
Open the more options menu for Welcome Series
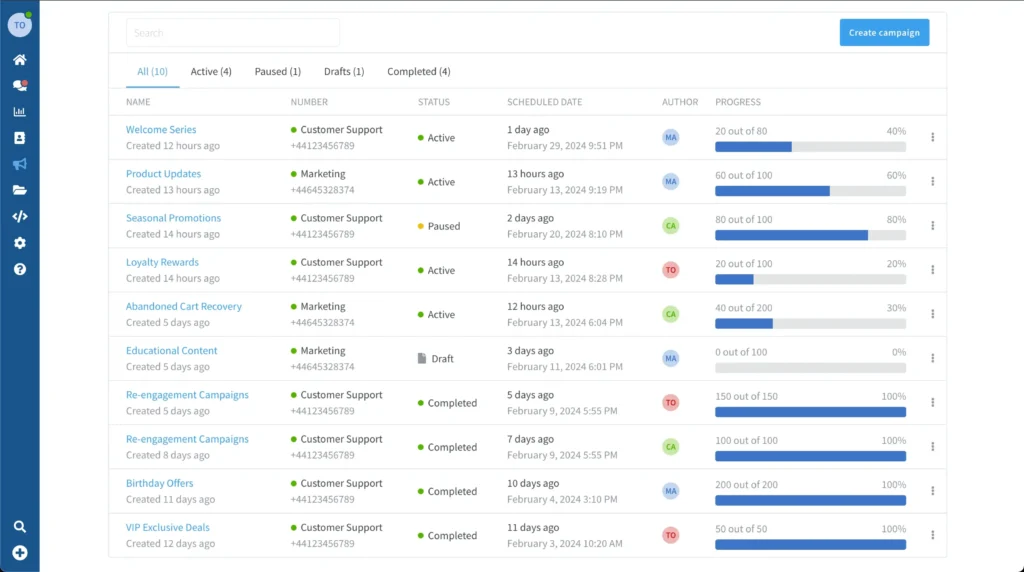pos(932,138)
